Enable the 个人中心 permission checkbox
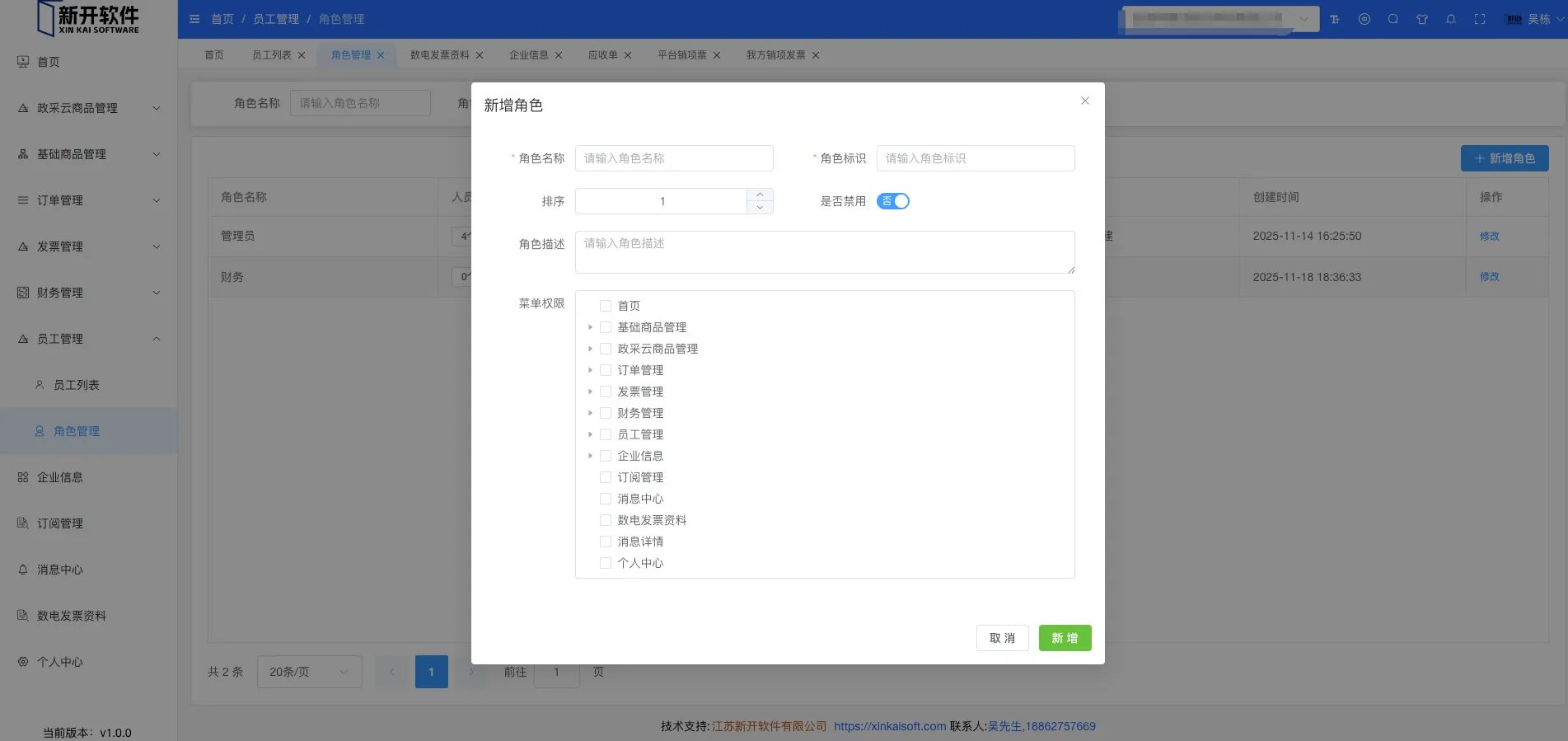This screenshot has width=1568, height=741. [606, 563]
